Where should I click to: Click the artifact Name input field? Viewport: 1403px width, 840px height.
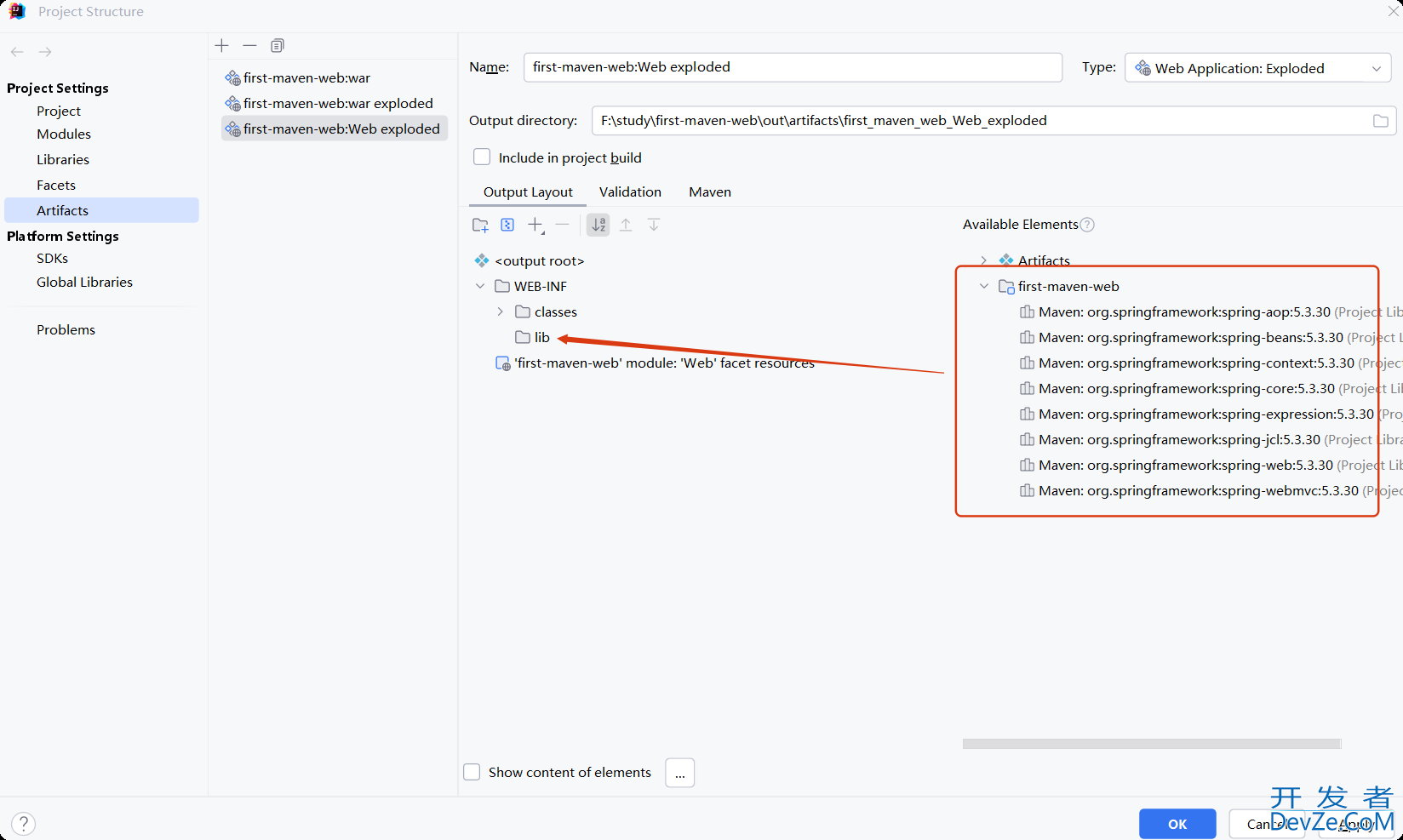tap(793, 67)
